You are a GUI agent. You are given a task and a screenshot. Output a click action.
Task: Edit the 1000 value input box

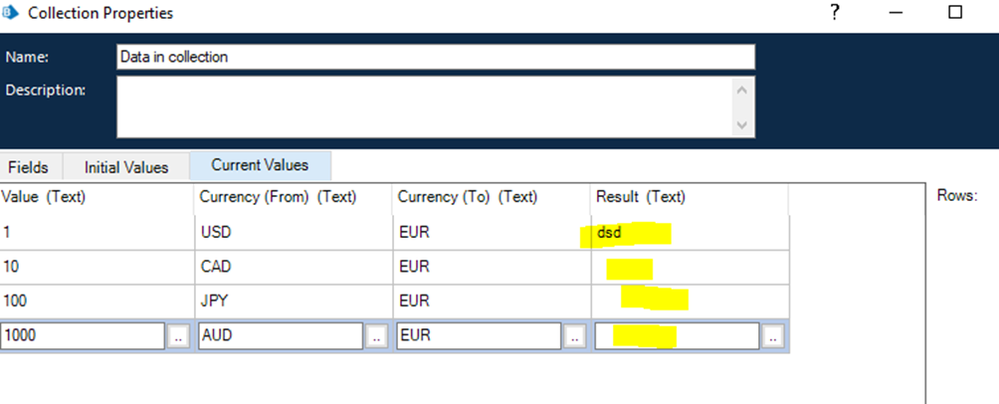82,337
